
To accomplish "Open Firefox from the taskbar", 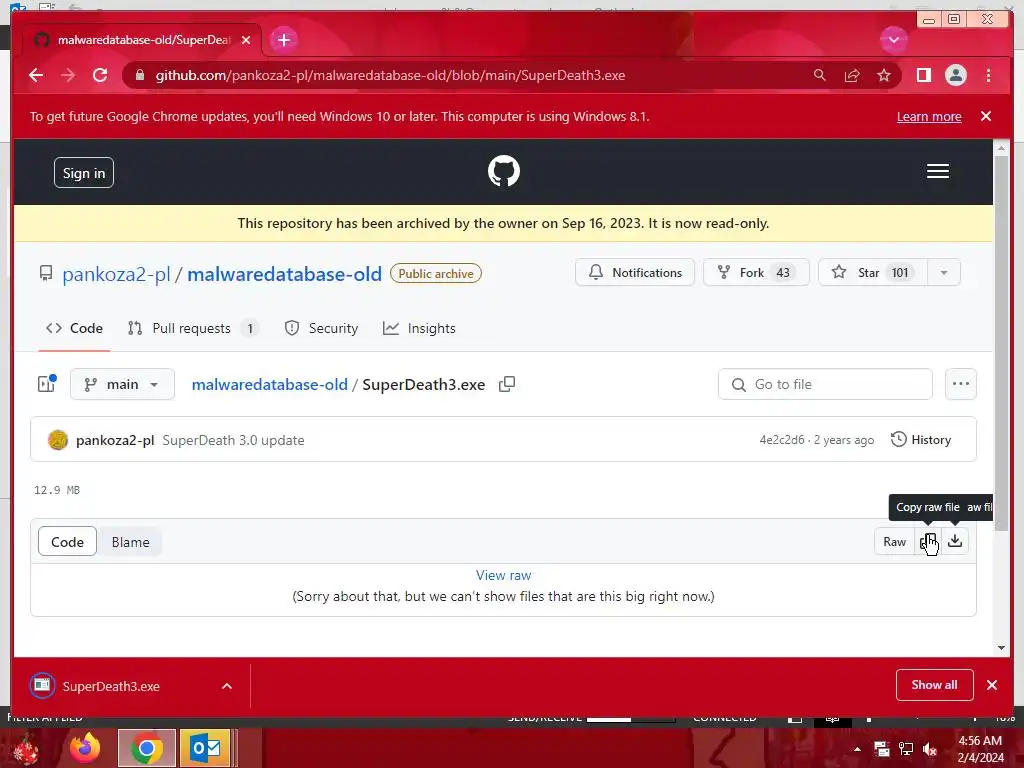I will 85,748.
